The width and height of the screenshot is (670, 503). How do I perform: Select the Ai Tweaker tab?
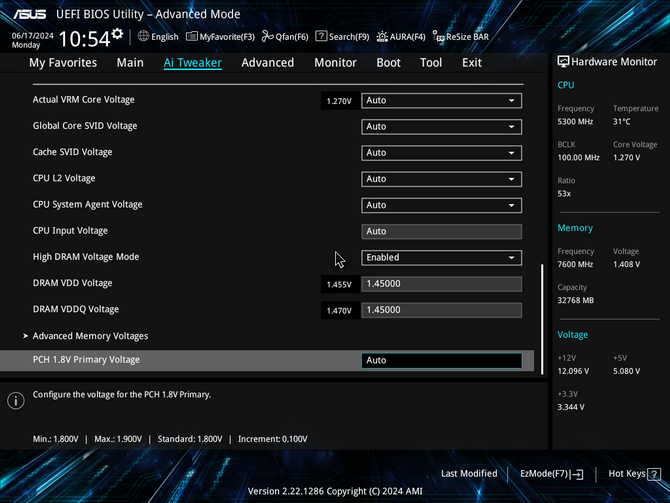(192, 63)
